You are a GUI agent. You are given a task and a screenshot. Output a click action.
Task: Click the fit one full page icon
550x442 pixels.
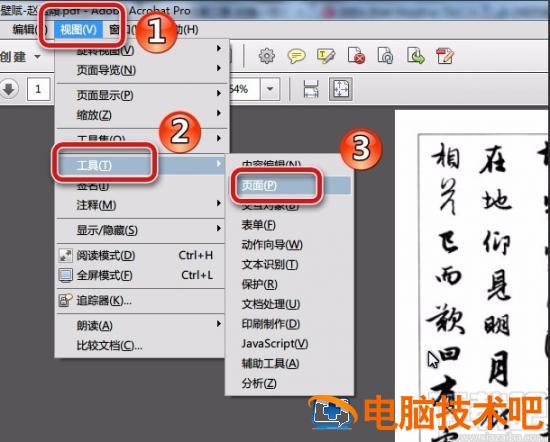click(x=341, y=89)
